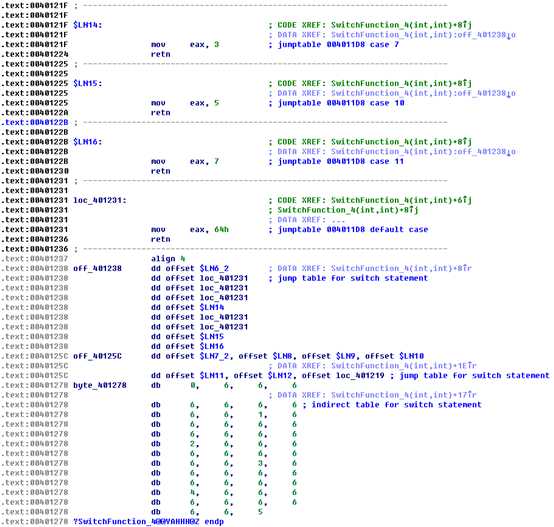Screen dimensions: 554x527
Task: Select retn at address 00401230
Action: click(161, 171)
